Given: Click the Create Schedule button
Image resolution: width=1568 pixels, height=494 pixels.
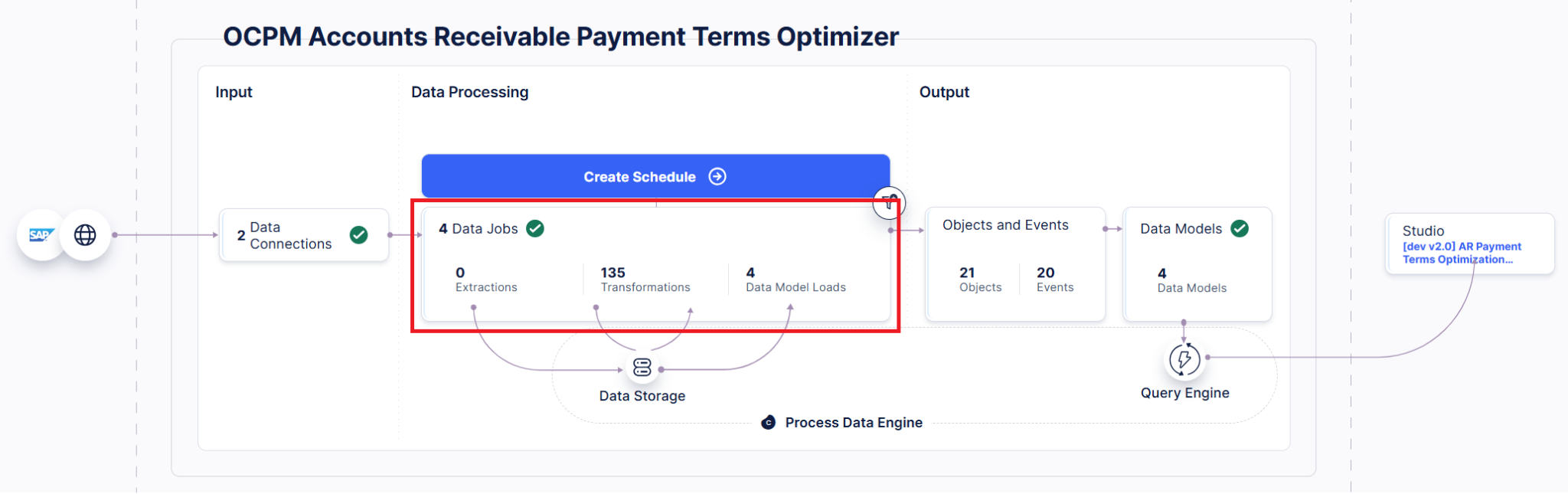Looking at the screenshot, I should tap(655, 177).
